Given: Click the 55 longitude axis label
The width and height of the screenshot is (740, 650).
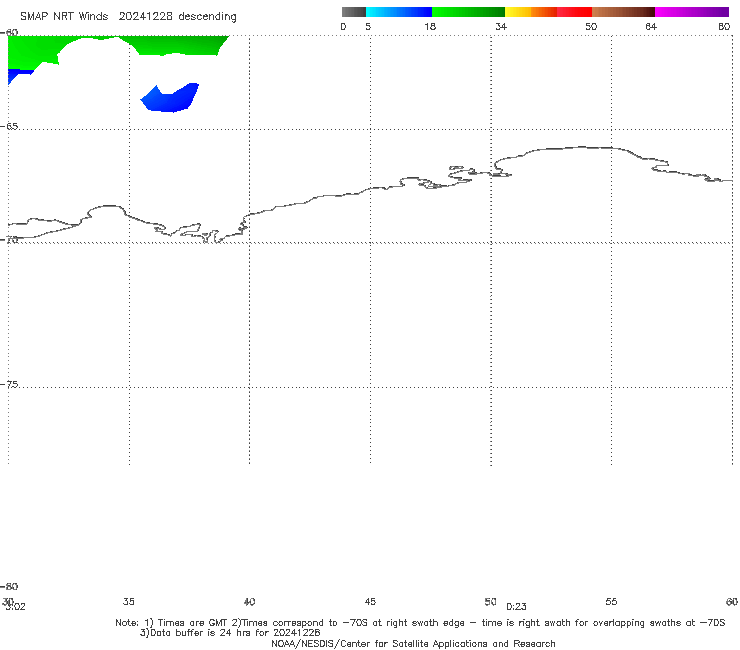Looking at the screenshot, I should pyautogui.click(x=611, y=602).
